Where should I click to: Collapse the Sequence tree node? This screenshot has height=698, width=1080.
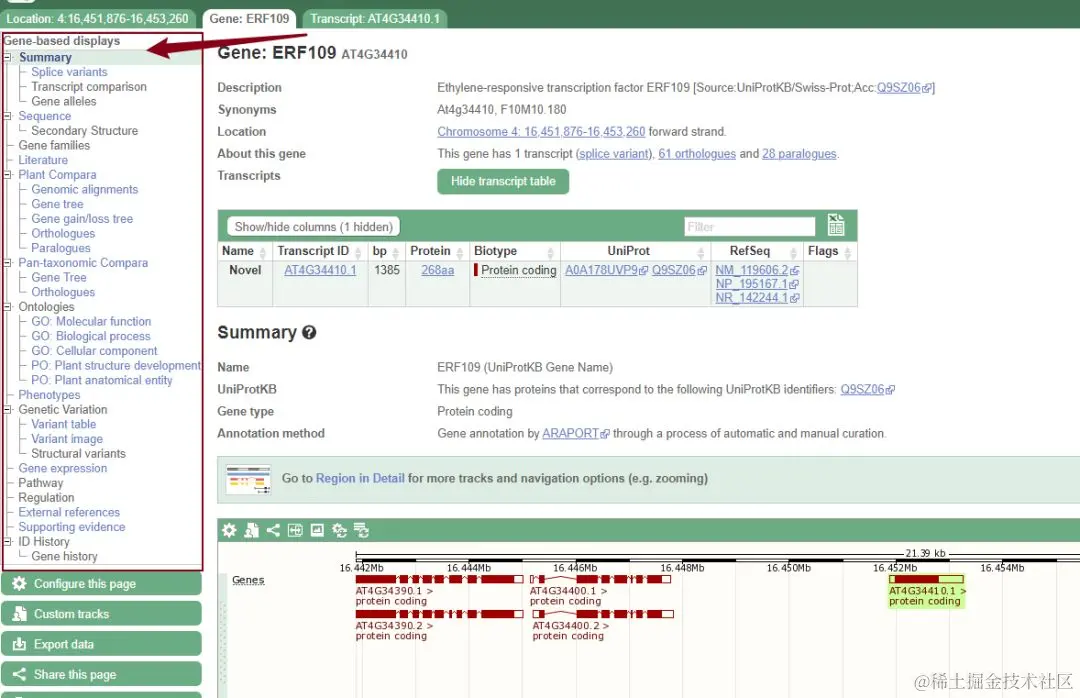click(x=8, y=116)
